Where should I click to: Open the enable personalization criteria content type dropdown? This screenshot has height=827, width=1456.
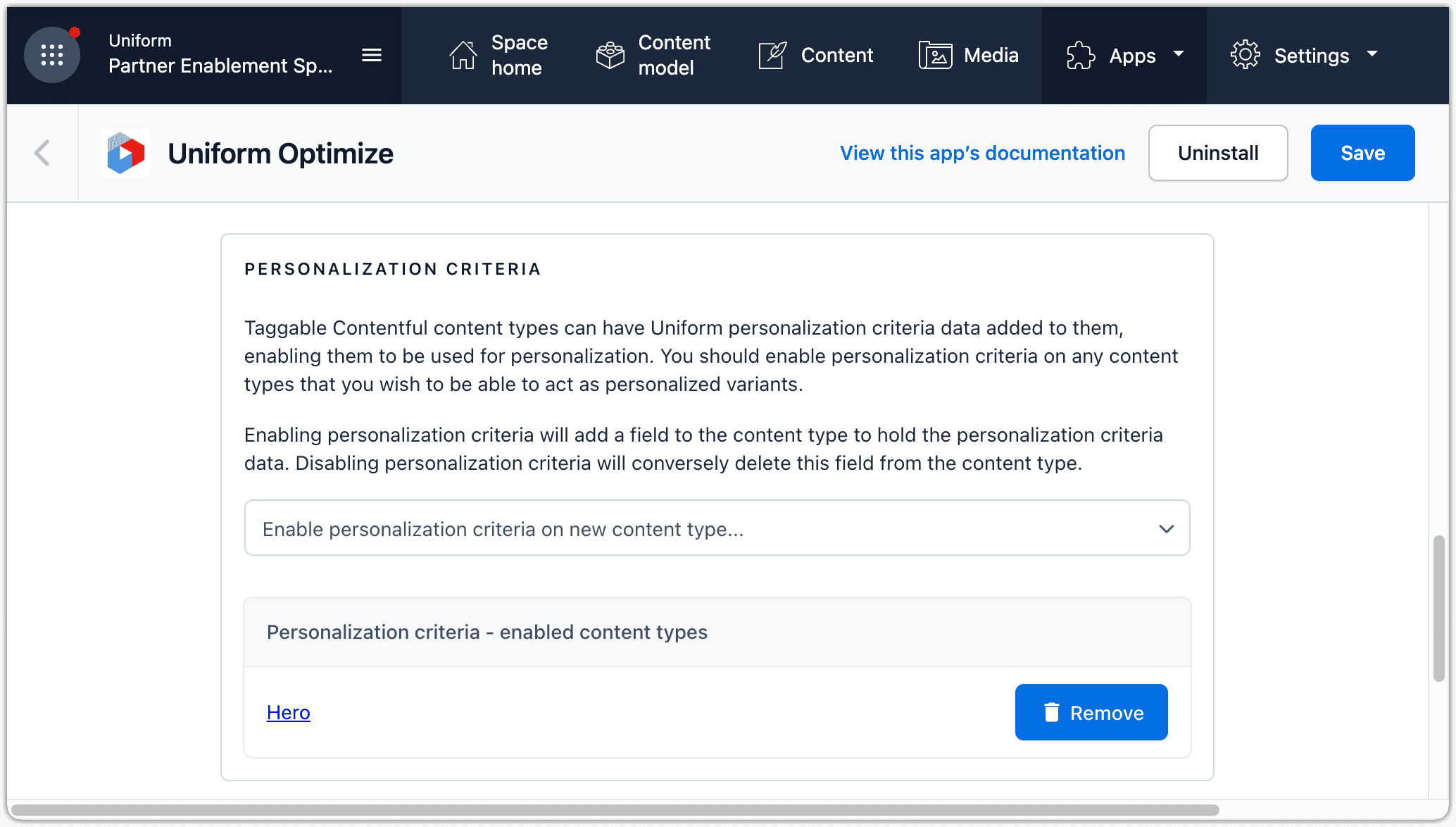point(717,528)
